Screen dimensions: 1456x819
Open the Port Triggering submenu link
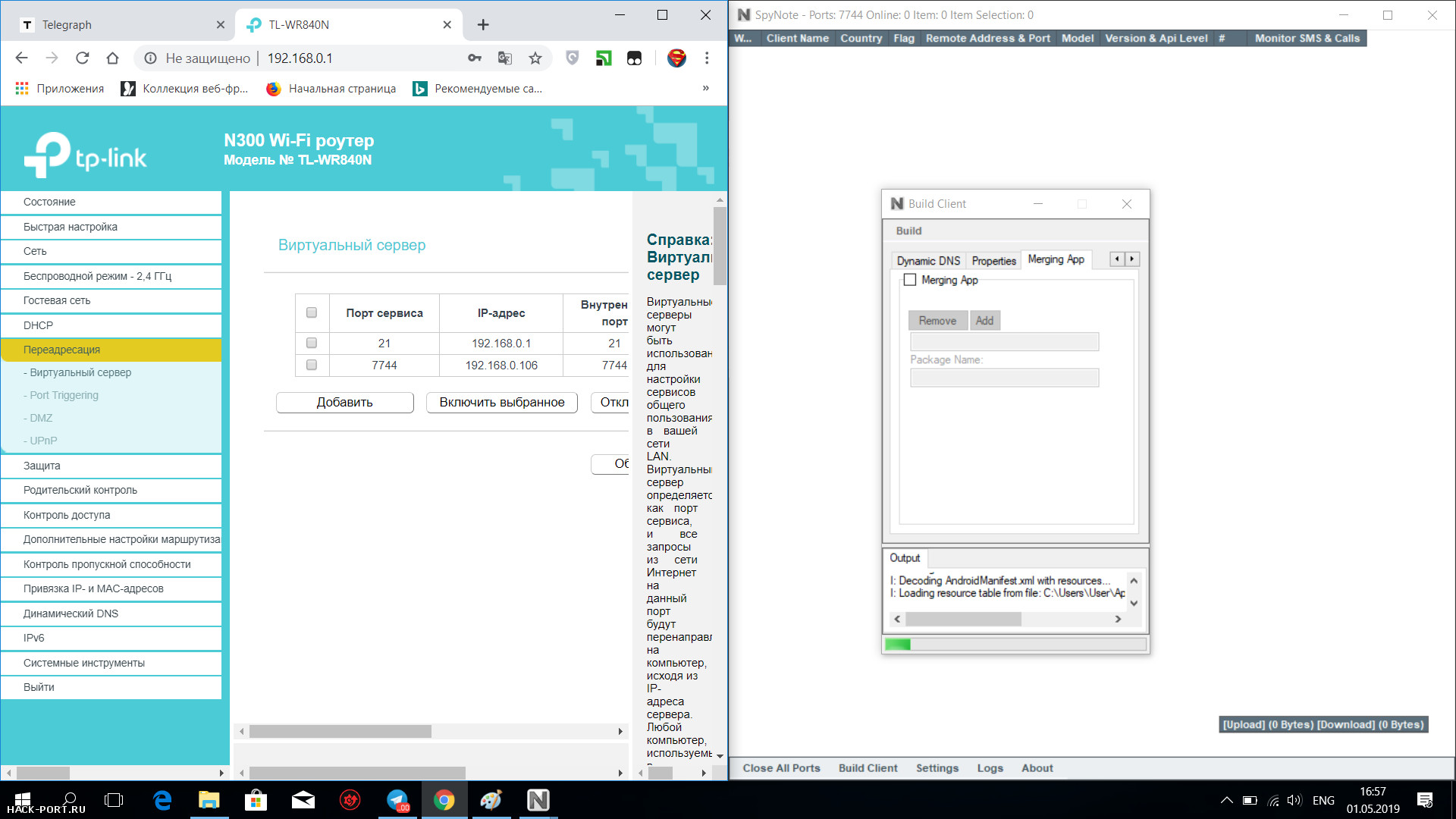pyautogui.click(x=64, y=395)
